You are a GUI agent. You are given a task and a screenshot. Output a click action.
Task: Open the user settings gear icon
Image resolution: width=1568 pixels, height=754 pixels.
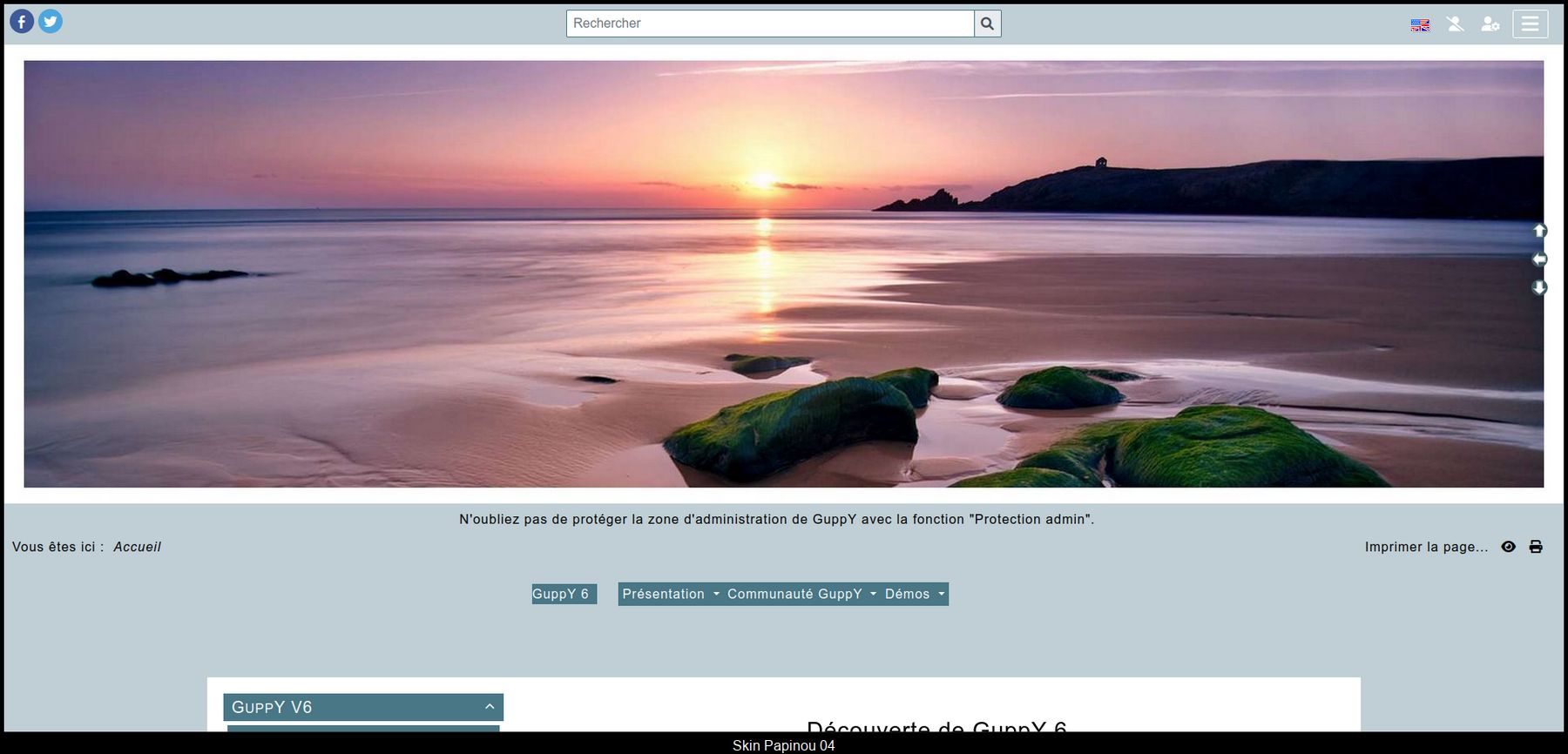[x=1490, y=24]
